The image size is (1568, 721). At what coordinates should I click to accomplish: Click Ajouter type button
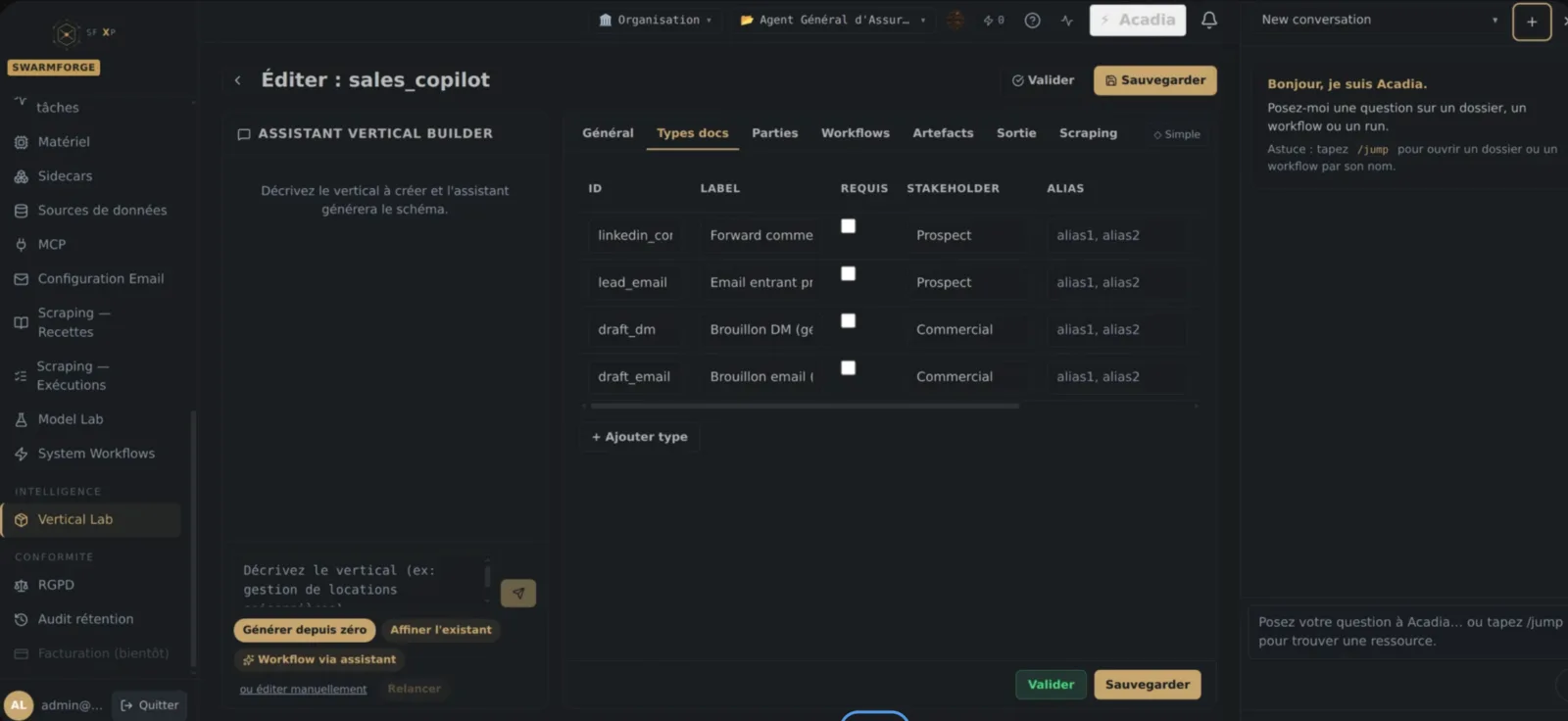click(x=639, y=437)
